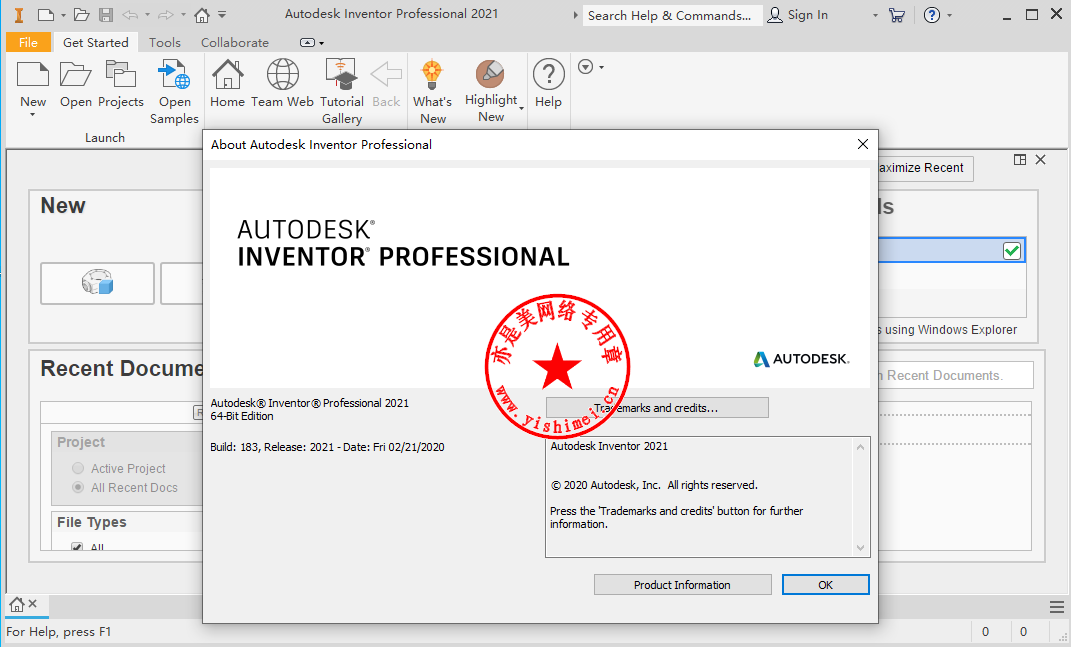Click the Open ribbon button
The width and height of the screenshot is (1071, 647).
coord(75,84)
